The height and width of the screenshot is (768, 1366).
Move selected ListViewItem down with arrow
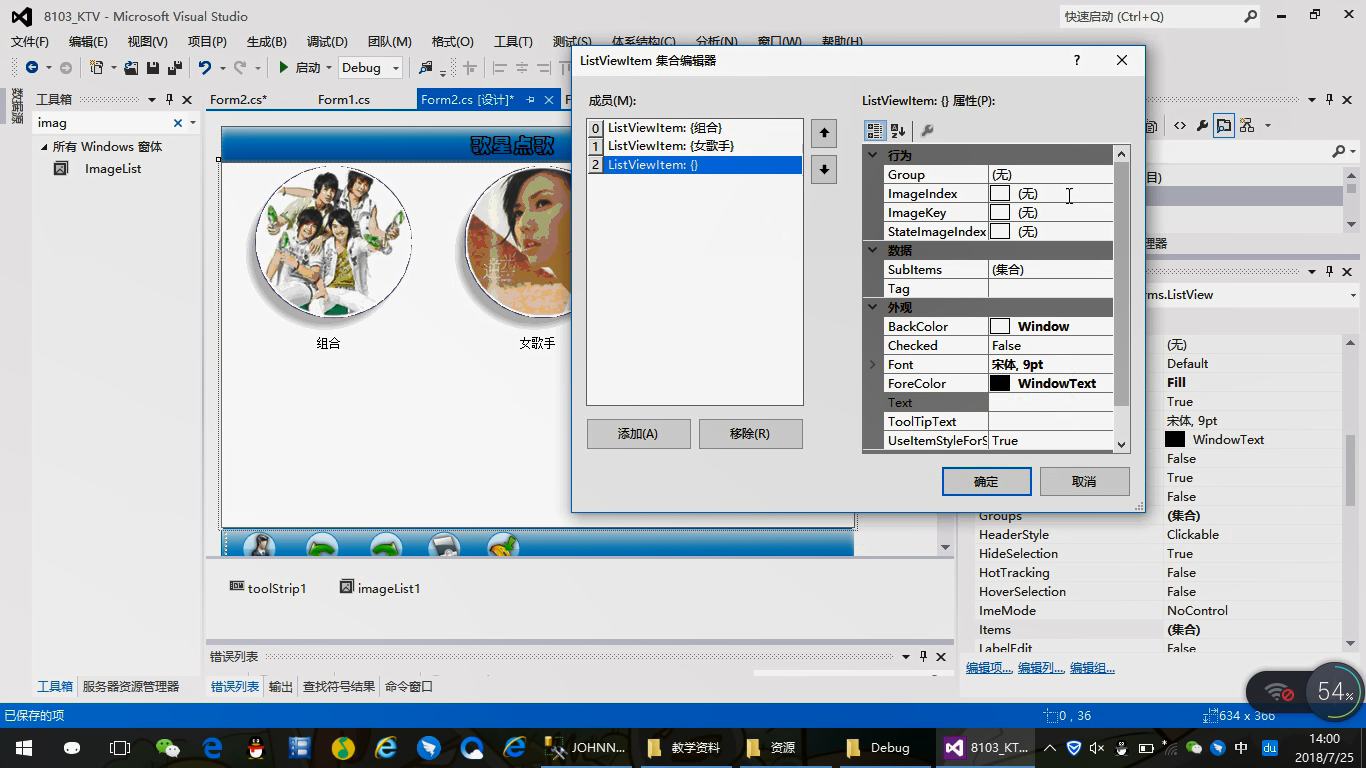823,169
